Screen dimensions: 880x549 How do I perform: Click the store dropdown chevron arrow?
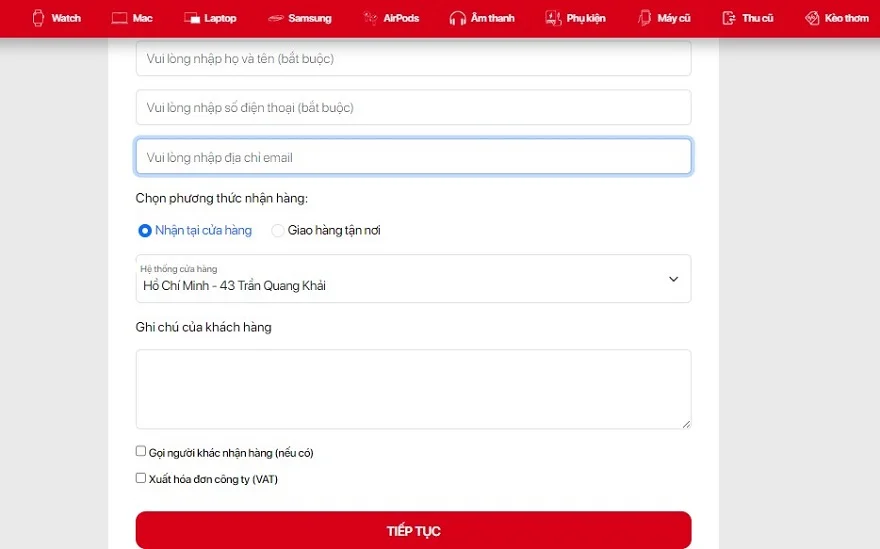tap(673, 279)
